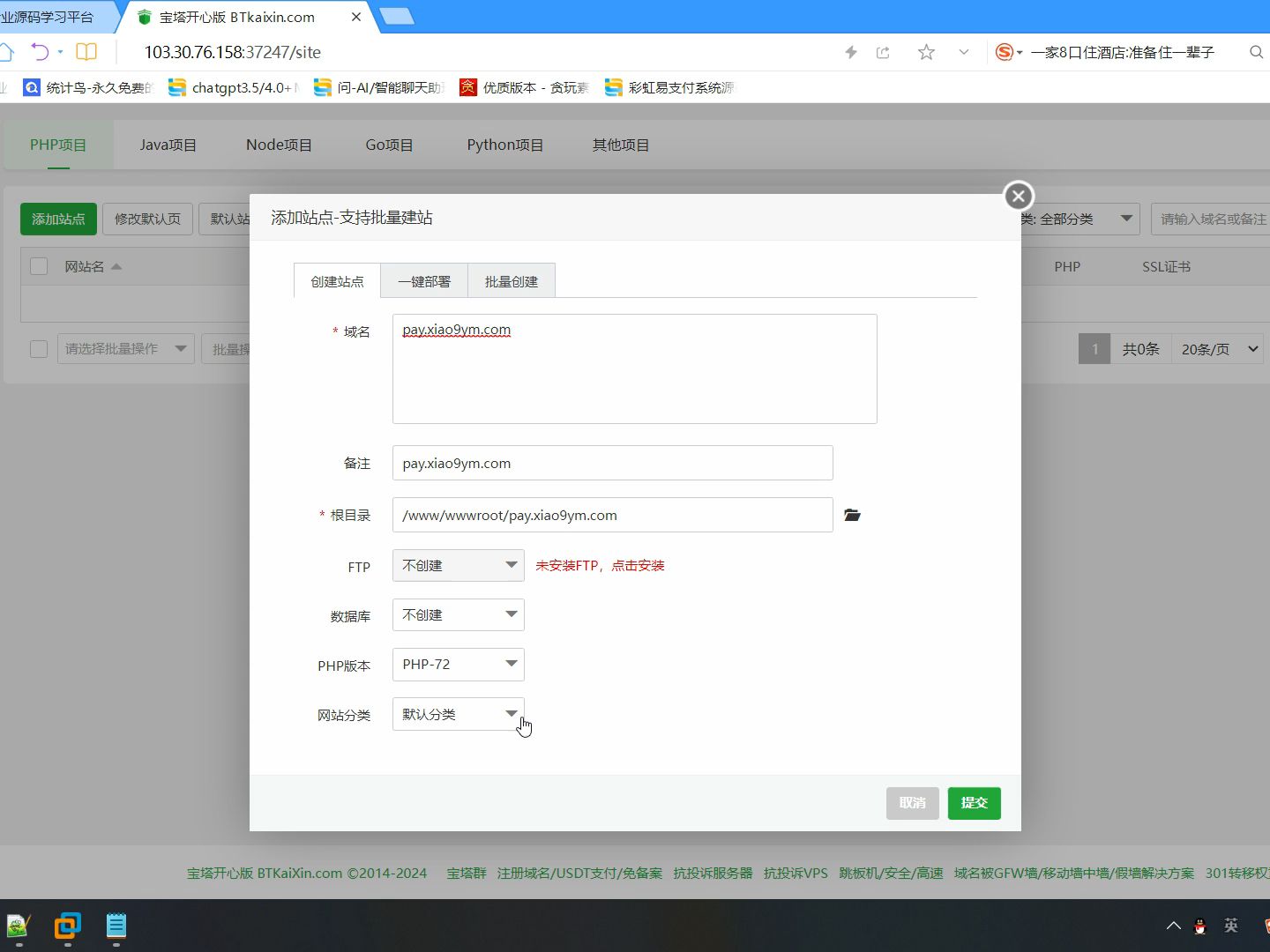Close the 宝塔开心版 browser tab
Image resolution: width=1270 pixels, height=952 pixels.
pos(356,17)
